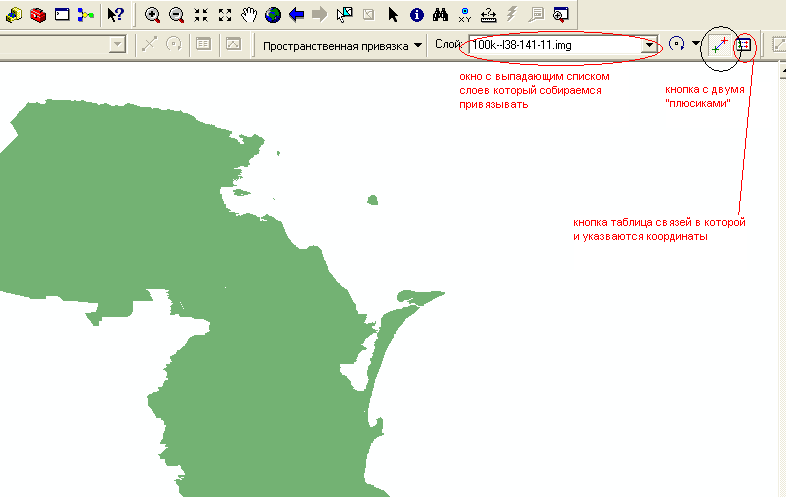Click the Fixed Zoom Out arrows icon
Screen dimensions: 786x497
click(x=225, y=15)
